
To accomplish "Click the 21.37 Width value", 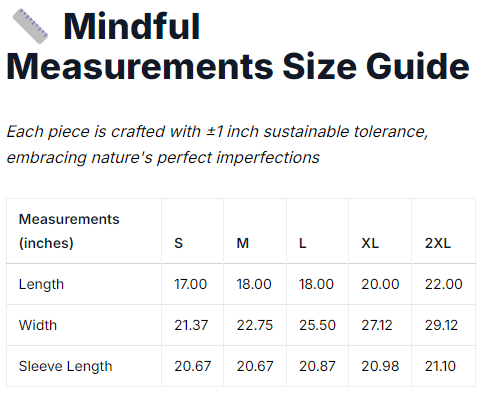I will 191,325.
